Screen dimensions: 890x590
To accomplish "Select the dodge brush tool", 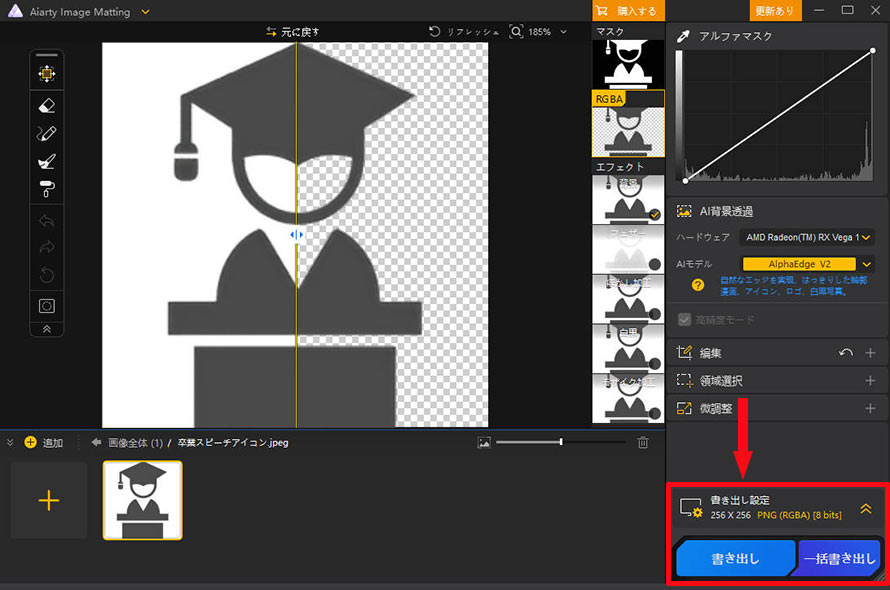I will point(47,161).
